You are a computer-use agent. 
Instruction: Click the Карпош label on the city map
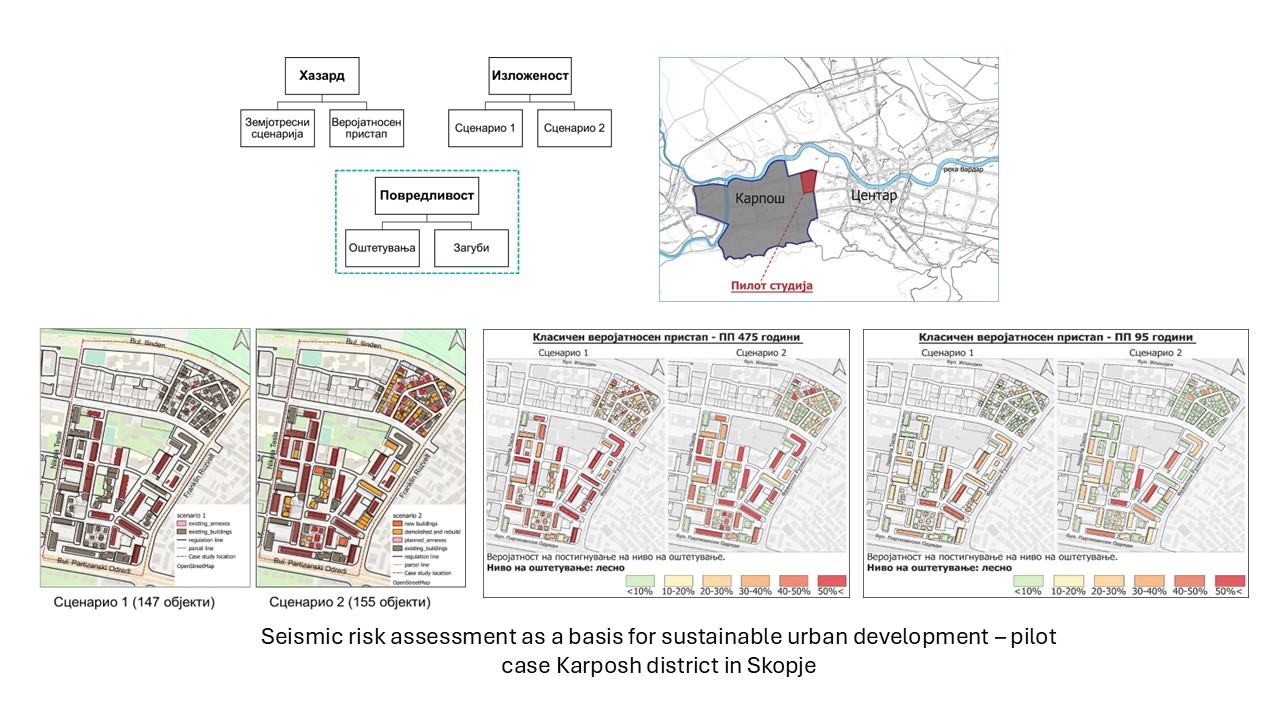[x=758, y=198]
